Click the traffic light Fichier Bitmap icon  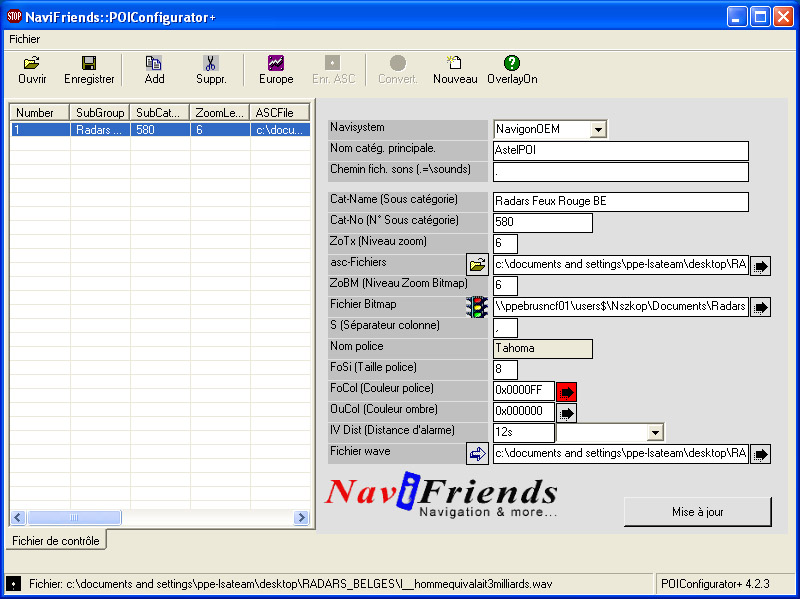coord(478,307)
